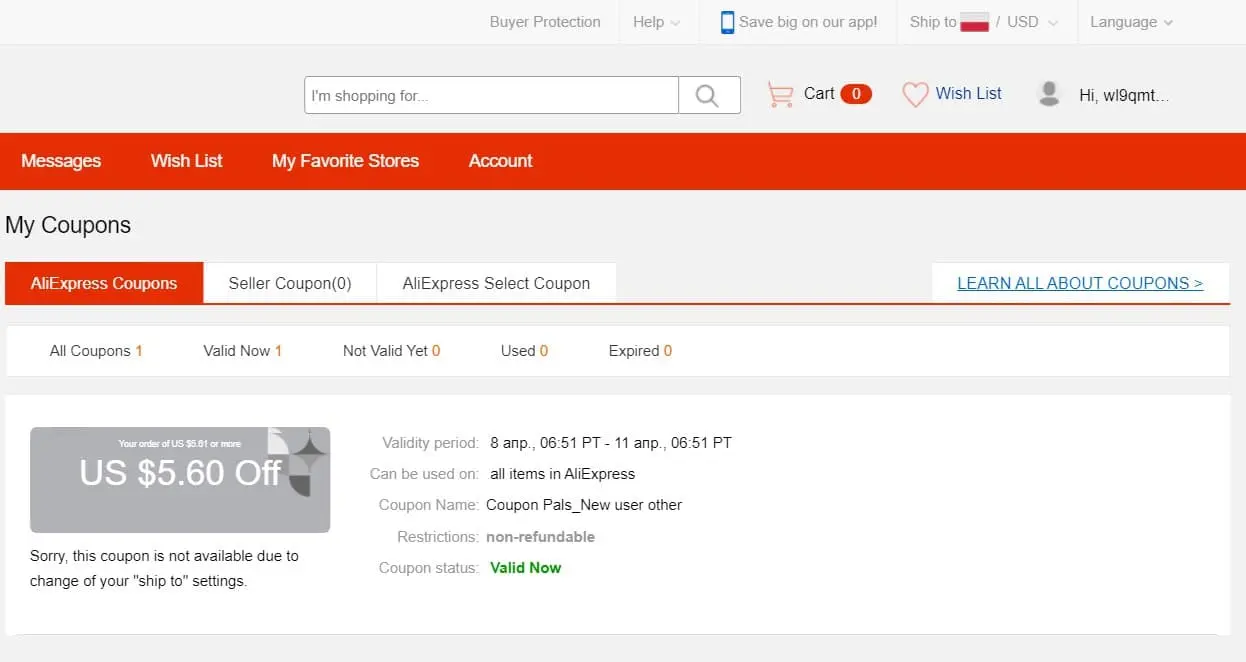Open Account in the red navigation bar

click(x=501, y=161)
